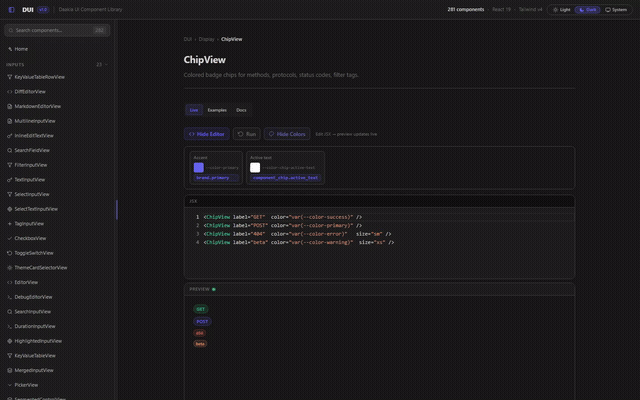Click the magnifier icon in the search box
The width and height of the screenshot is (640, 400).
pyautogui.click(x=11, y=30)
